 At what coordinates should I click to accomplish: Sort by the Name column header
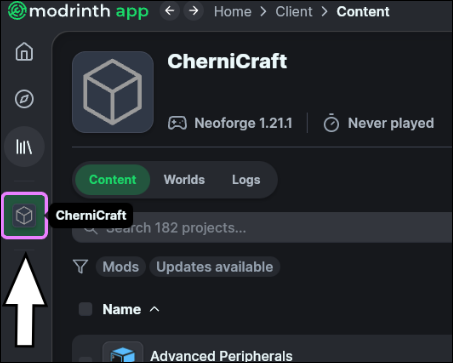(131, 309)
